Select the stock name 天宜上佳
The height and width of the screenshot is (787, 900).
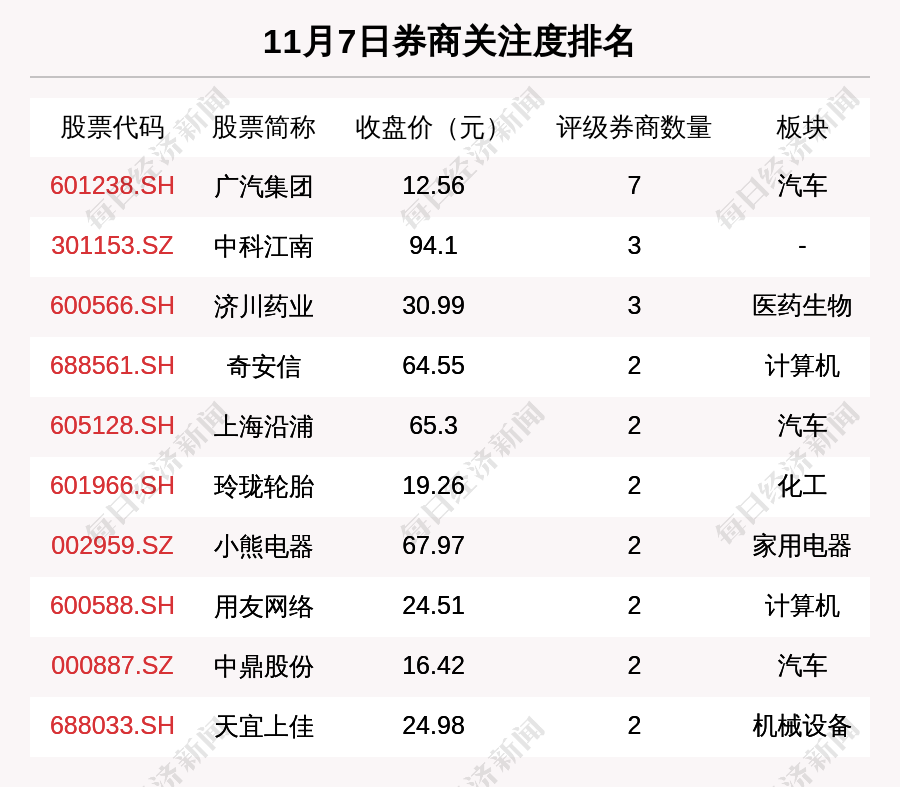(263, 726)
